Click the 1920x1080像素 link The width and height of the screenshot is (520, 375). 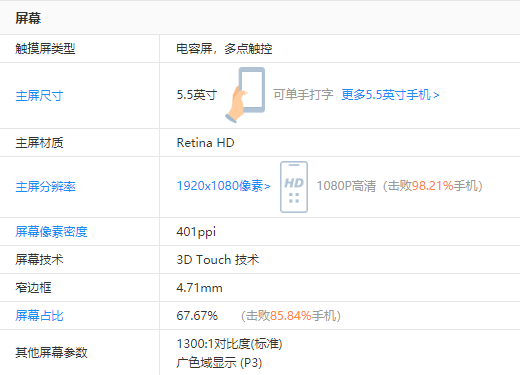click(223, 186)
